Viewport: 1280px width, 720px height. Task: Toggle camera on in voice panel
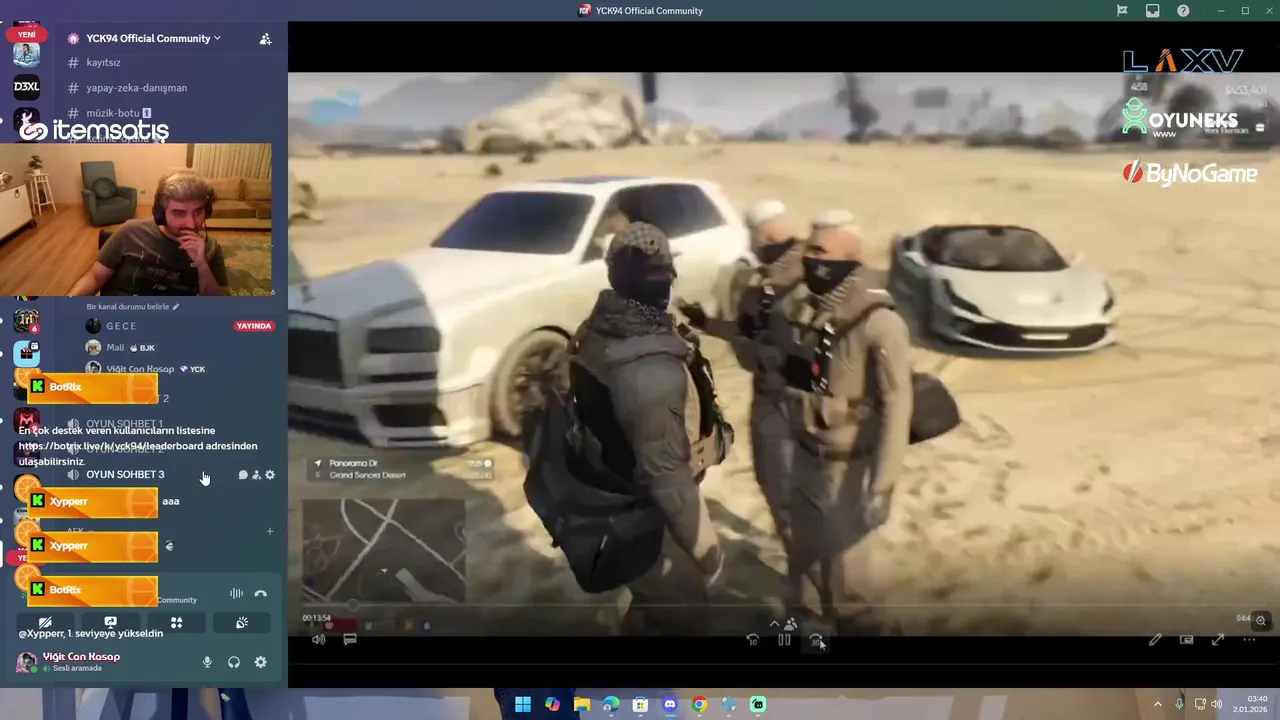(45, 622)
